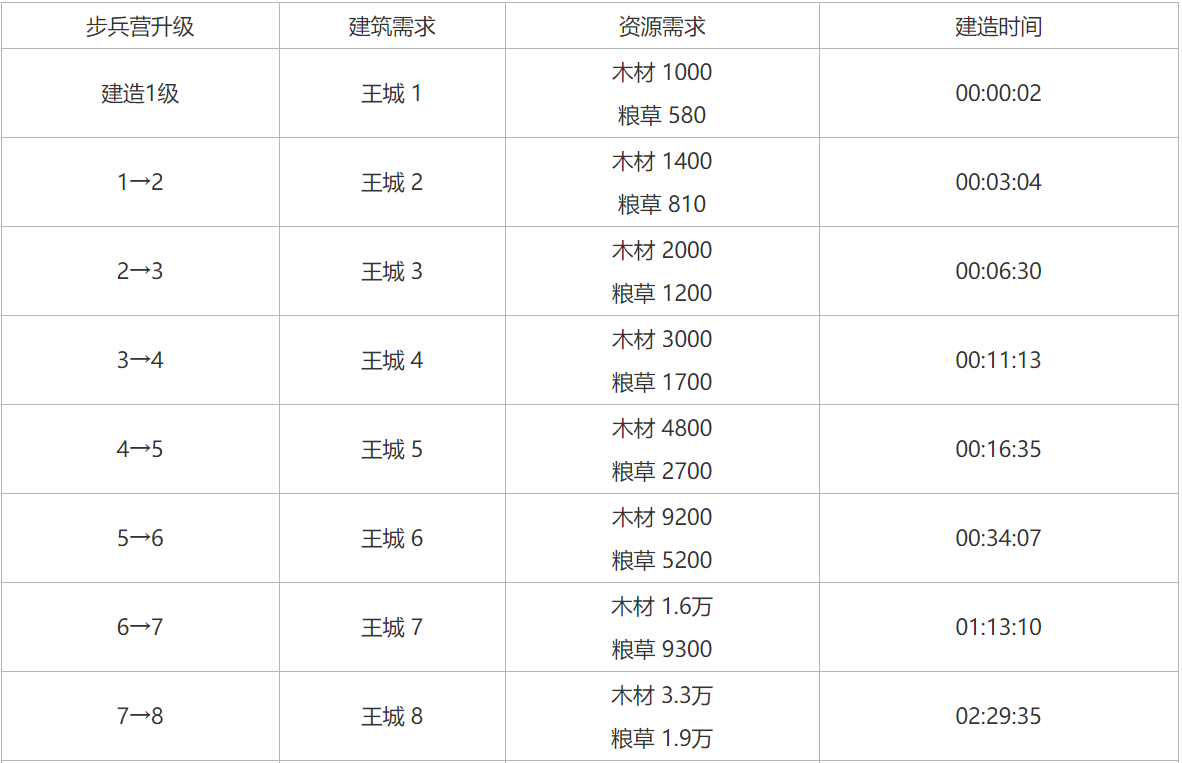Click the 粮草 810 text
This screenshot has height=763, width=1182.
tap(662, 205)
